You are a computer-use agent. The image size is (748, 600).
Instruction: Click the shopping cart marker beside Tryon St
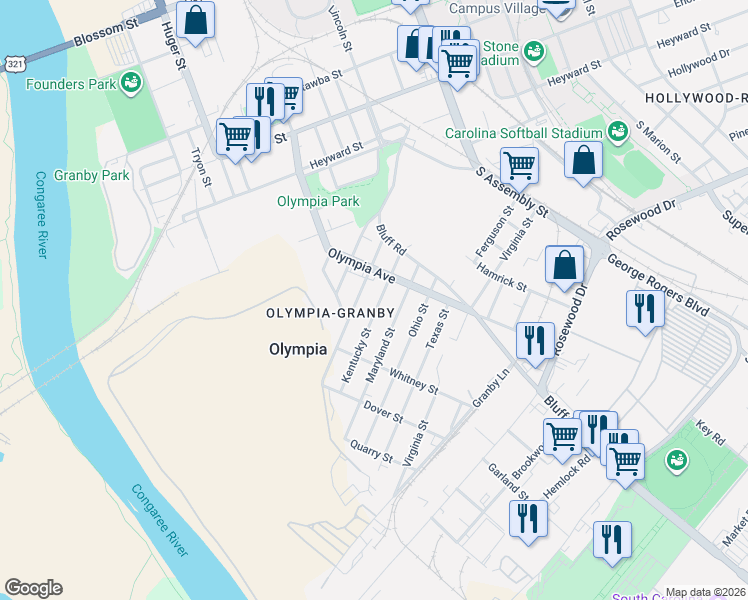pyautogui.click(x=235, y=141)
